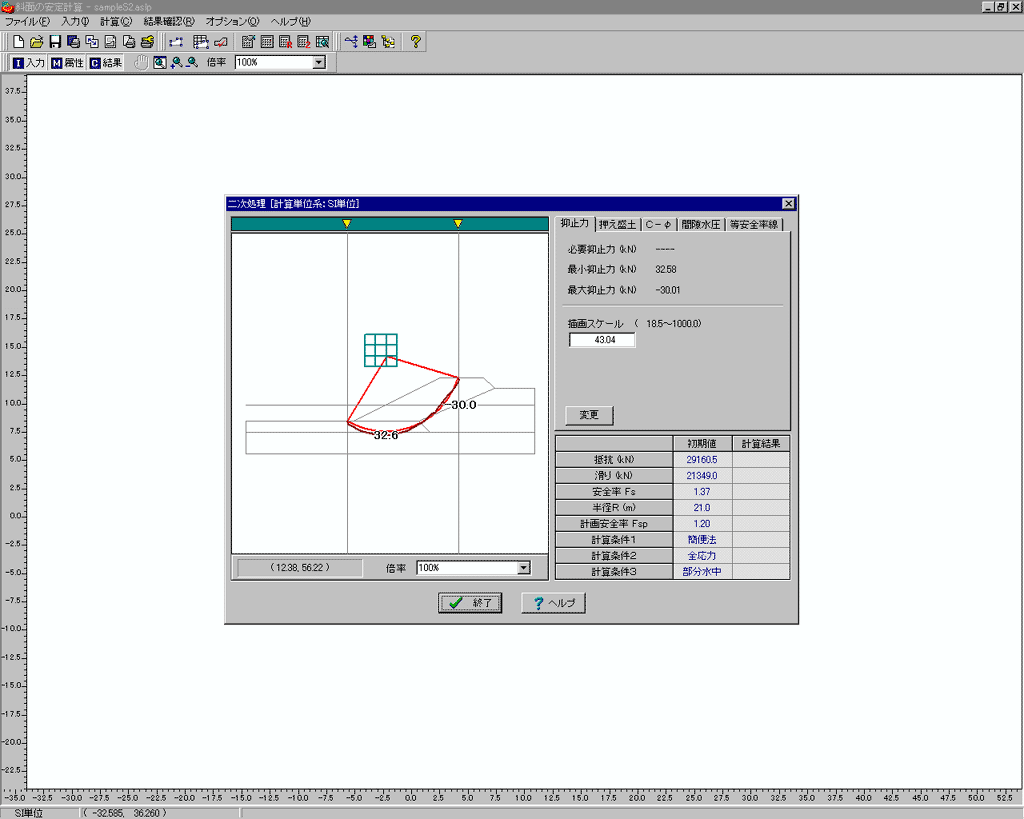Open the 結果確認 menu
Viewport: 1024px width, 819px height.
(x=168, y=21)
